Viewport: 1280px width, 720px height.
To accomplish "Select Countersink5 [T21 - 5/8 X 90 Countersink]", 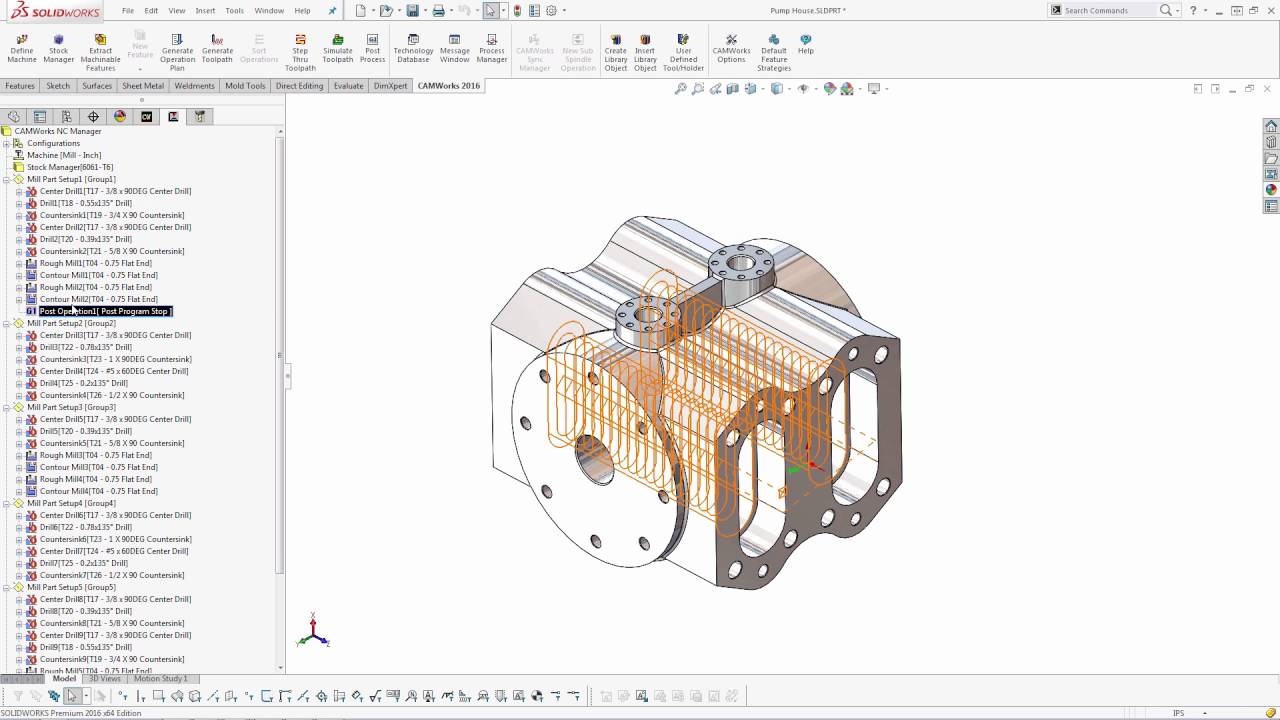I will coord(112,443).
